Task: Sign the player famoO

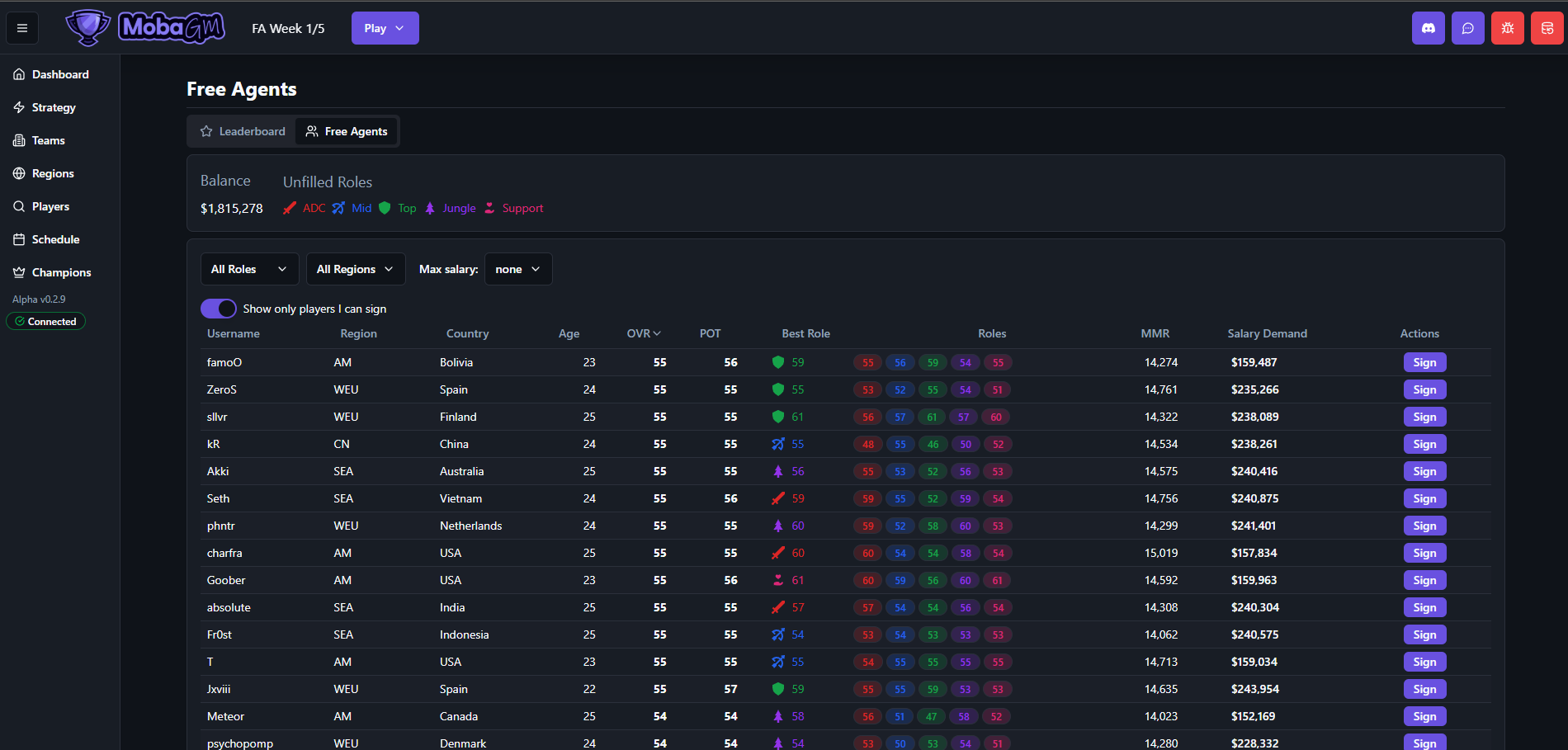Action: click(1424, 362)
